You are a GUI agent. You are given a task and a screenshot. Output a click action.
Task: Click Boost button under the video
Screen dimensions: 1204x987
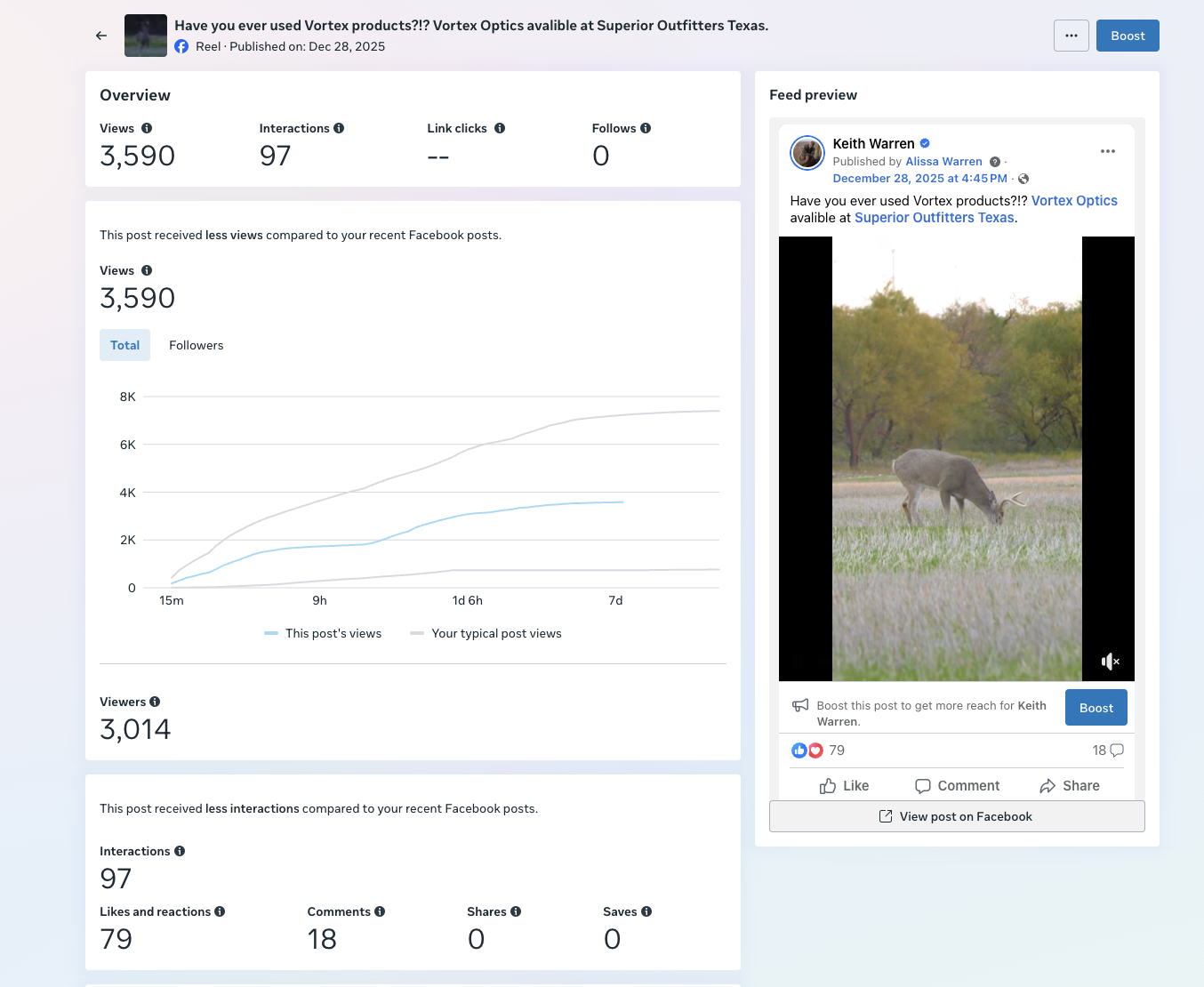pos(1096,708)
